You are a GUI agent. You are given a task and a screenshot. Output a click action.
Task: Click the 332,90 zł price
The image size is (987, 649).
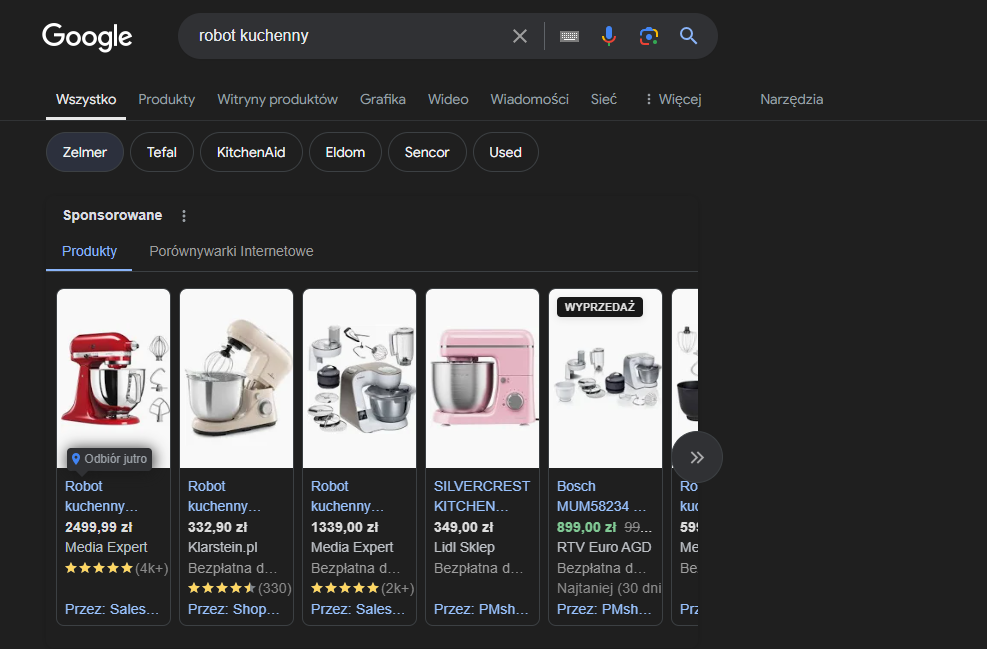coord(218,527)
